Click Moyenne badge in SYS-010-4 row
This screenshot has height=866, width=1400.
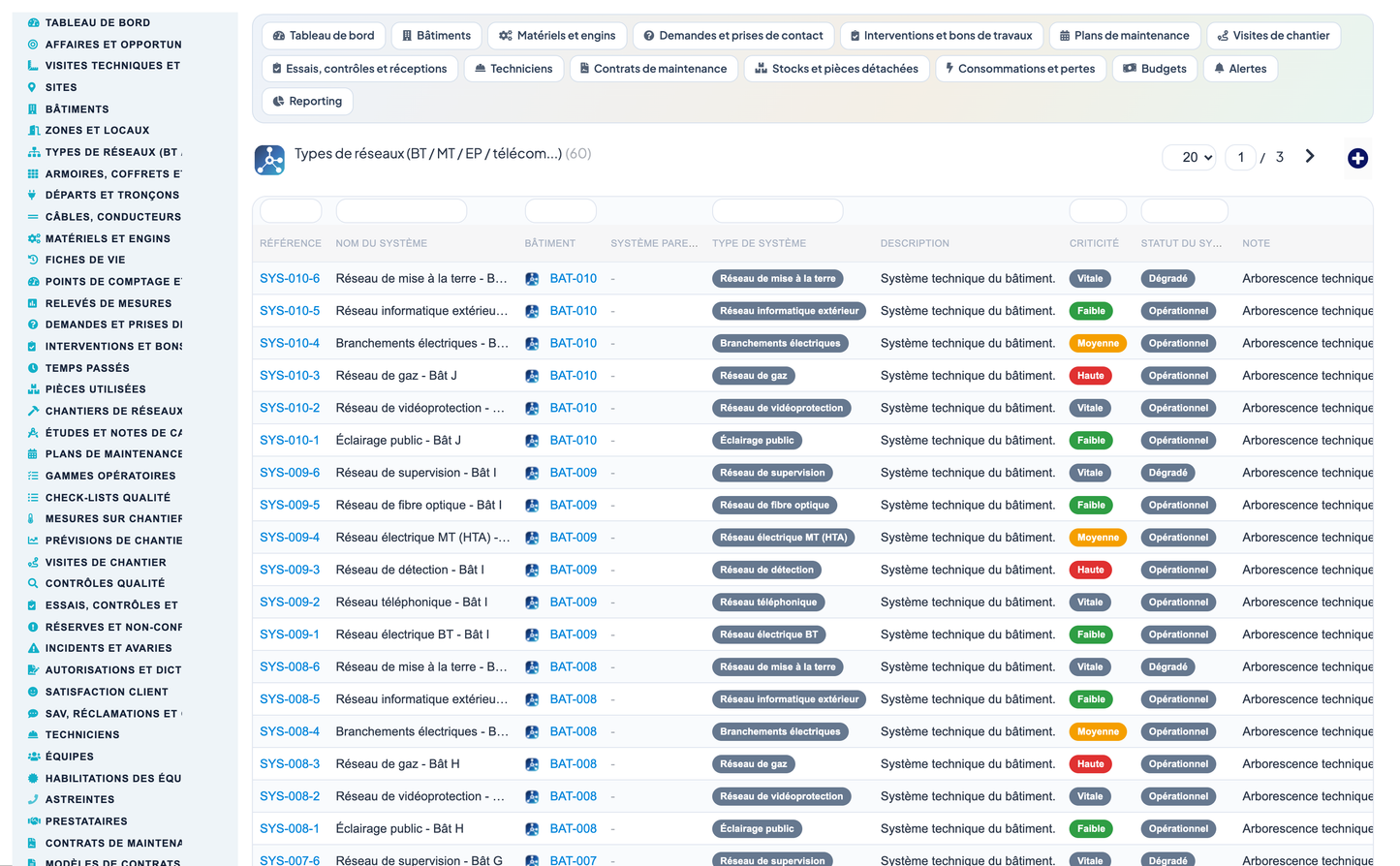click(x=1098, y=343)
